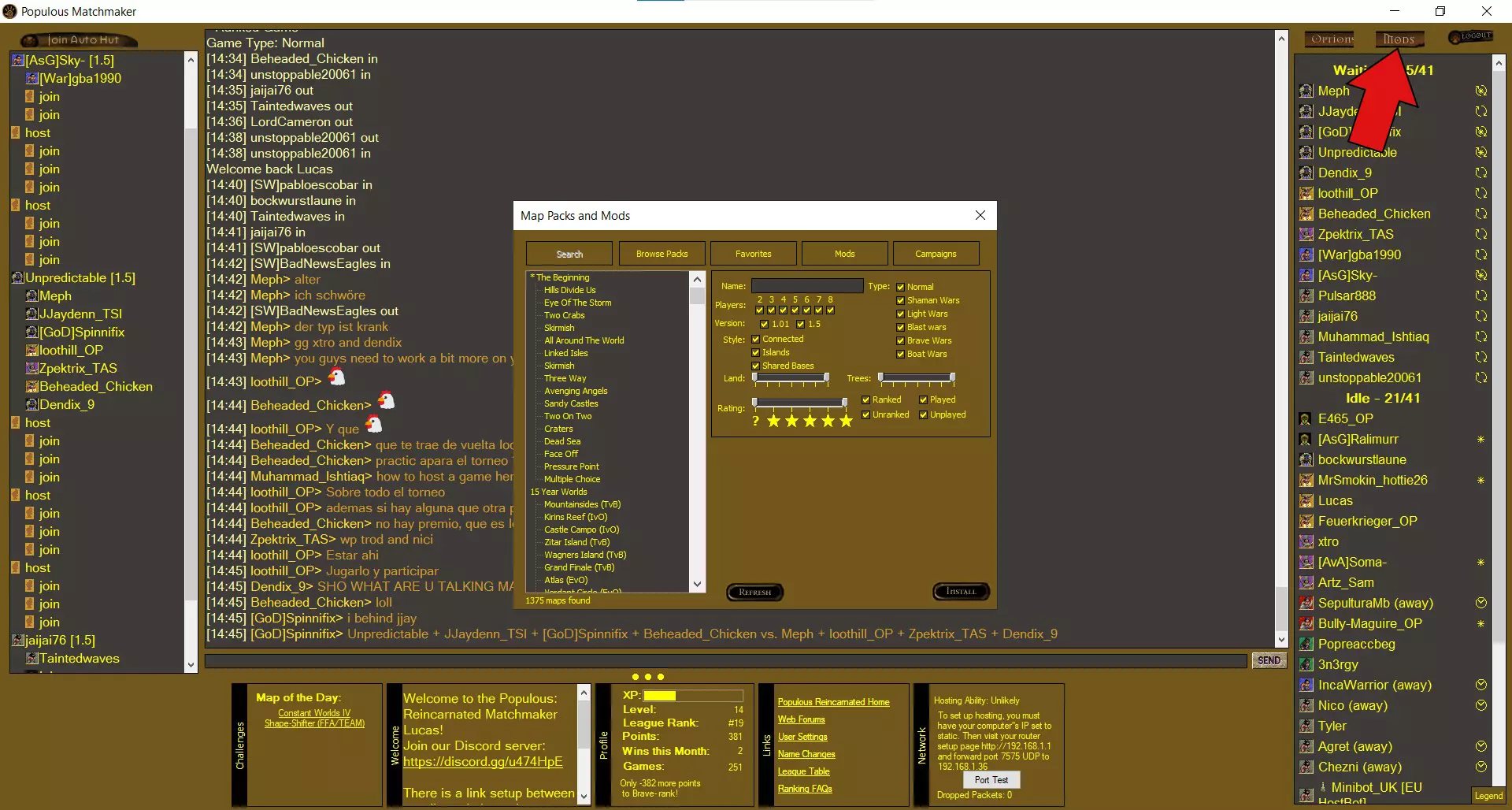Uncheck the Connected style checkbox

[755, 340]
